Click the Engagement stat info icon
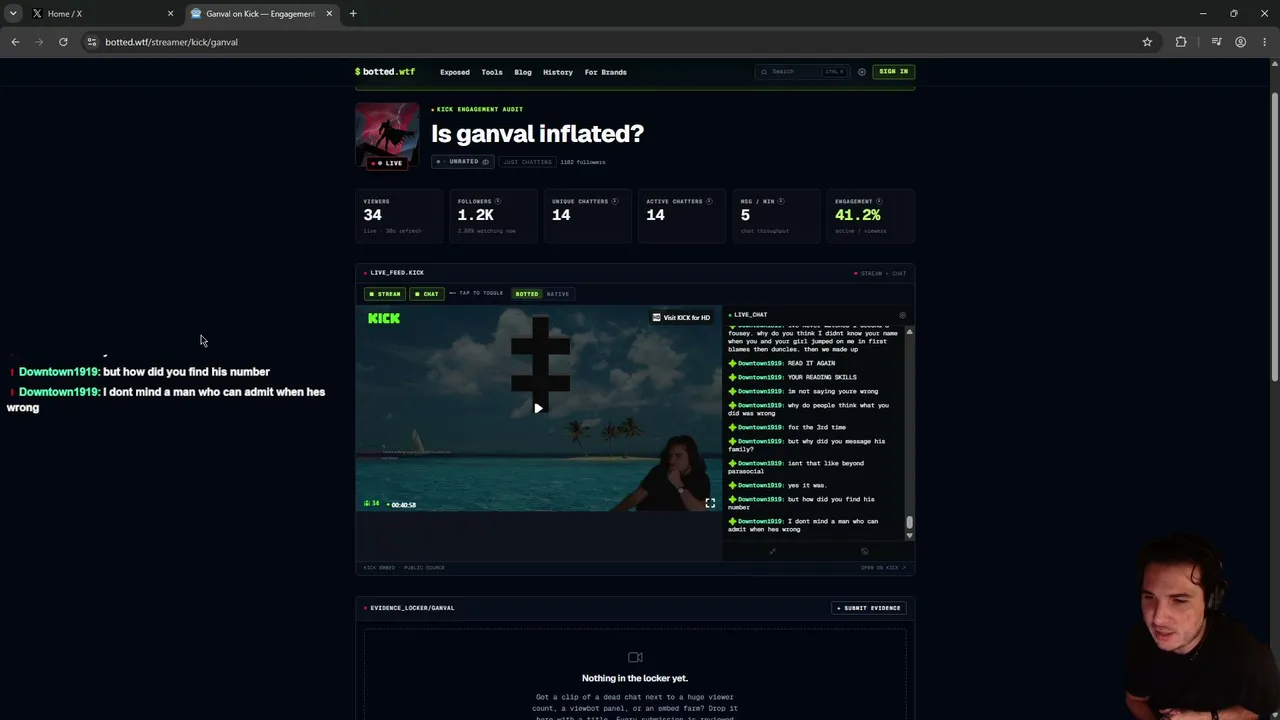 click(879, 201)
